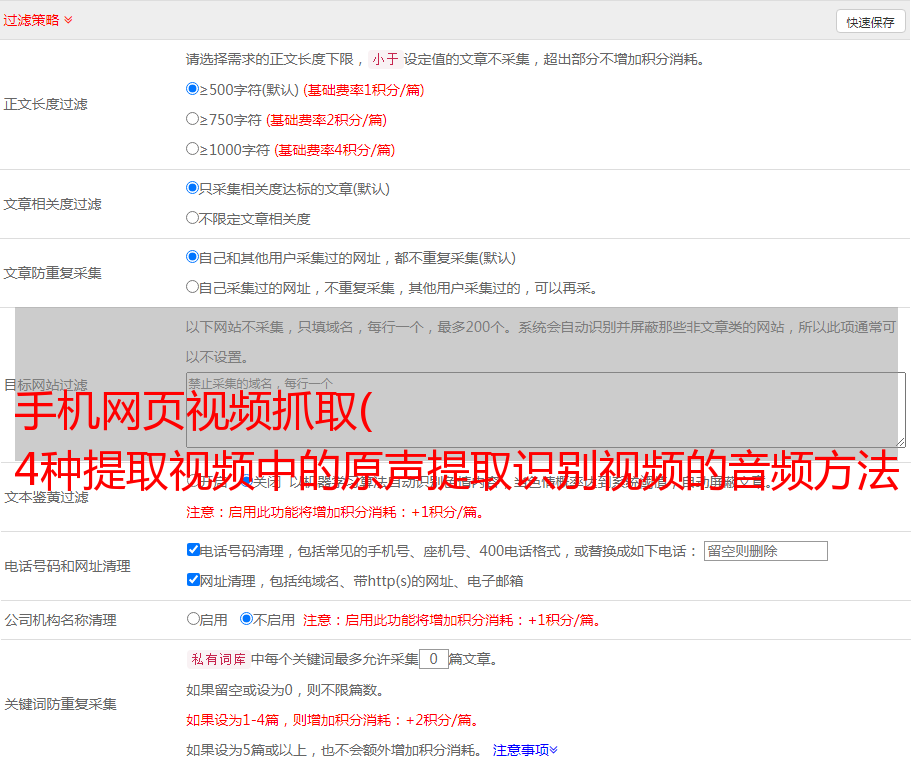Click the 私有词库 tag label
The width and height of the screenshot is (912, 768).
tap(217, 659)
